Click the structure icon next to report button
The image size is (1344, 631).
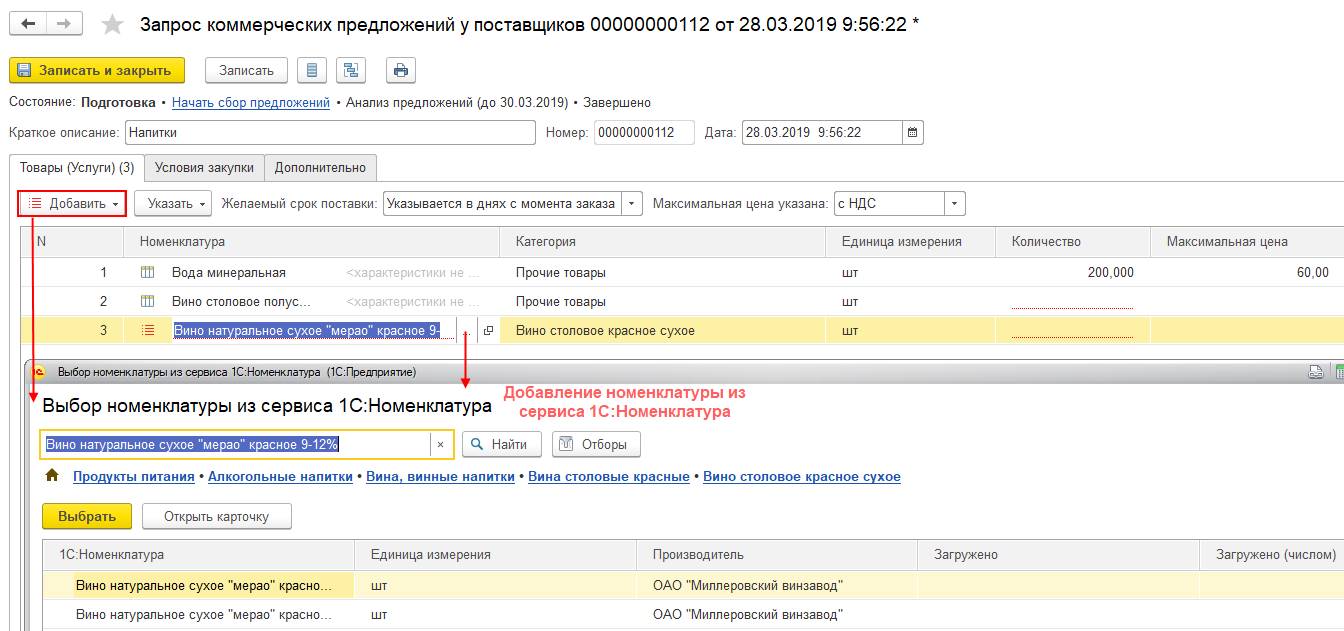click(351, 70)
